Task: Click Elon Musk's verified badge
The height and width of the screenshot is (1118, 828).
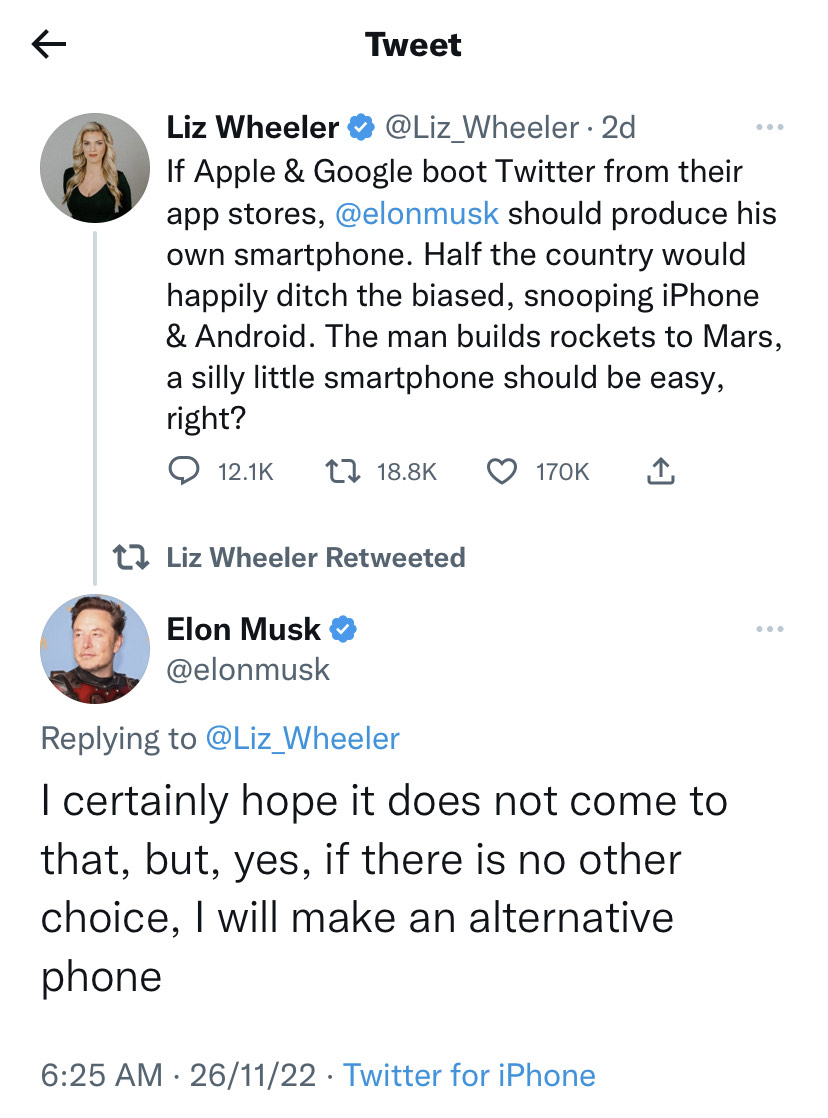Action: point(344,629)
